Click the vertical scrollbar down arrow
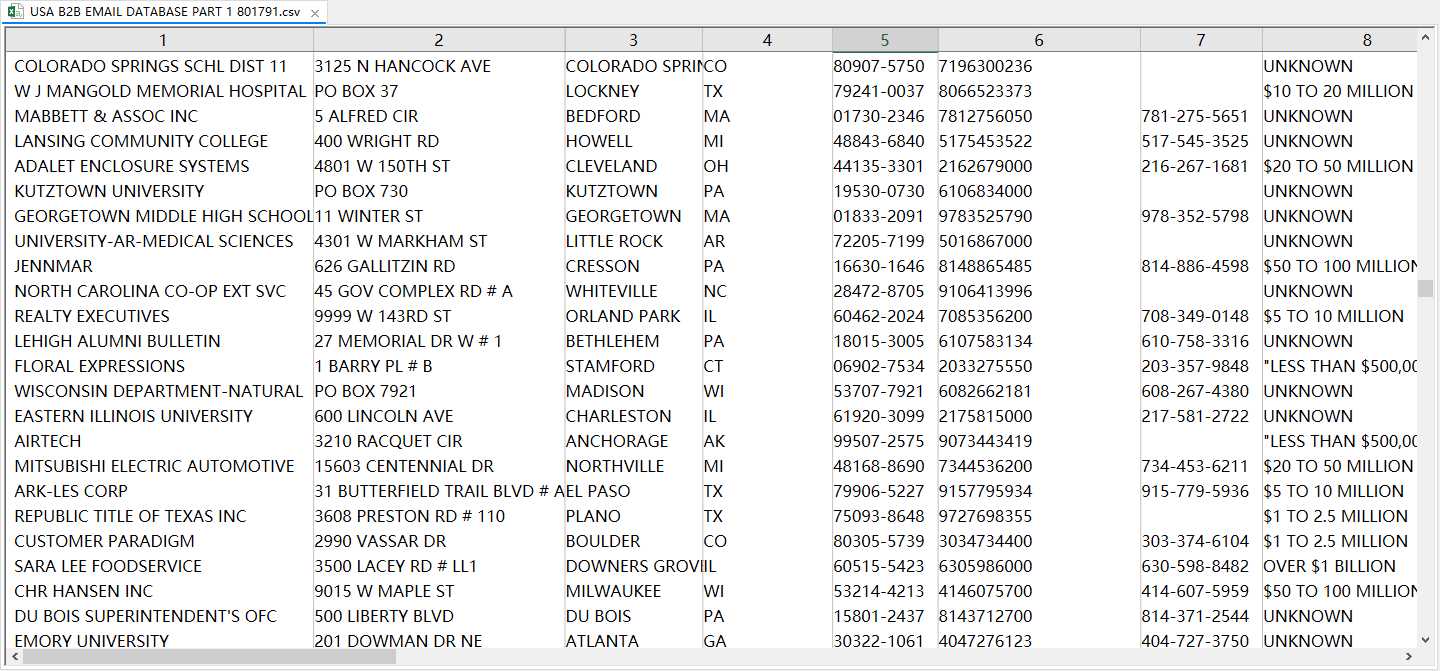This screenshot has height=671, width=1440. click(1425, 638)
